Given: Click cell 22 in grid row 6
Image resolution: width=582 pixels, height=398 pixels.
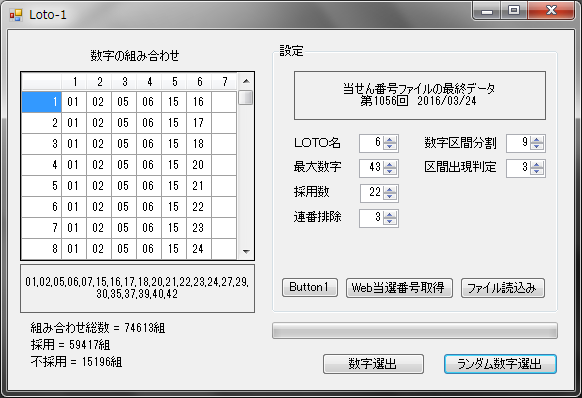Looking at the screenshot, I should click(x=199, y=207).
